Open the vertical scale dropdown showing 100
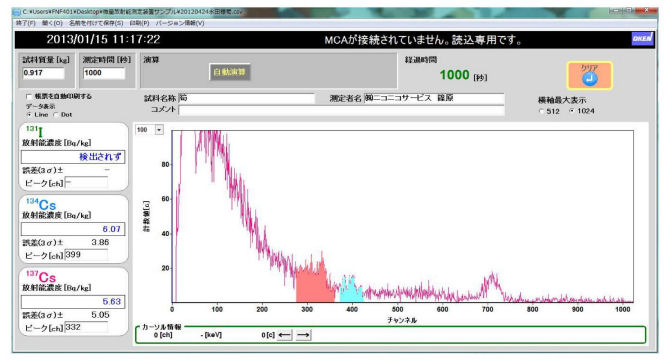 [x=159, y=129]
